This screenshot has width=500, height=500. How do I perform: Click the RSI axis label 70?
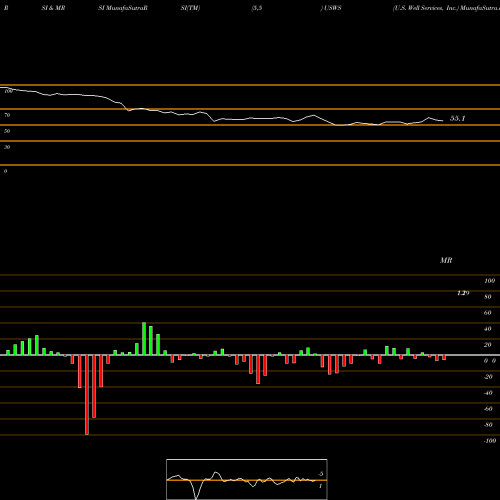point(7,115)
